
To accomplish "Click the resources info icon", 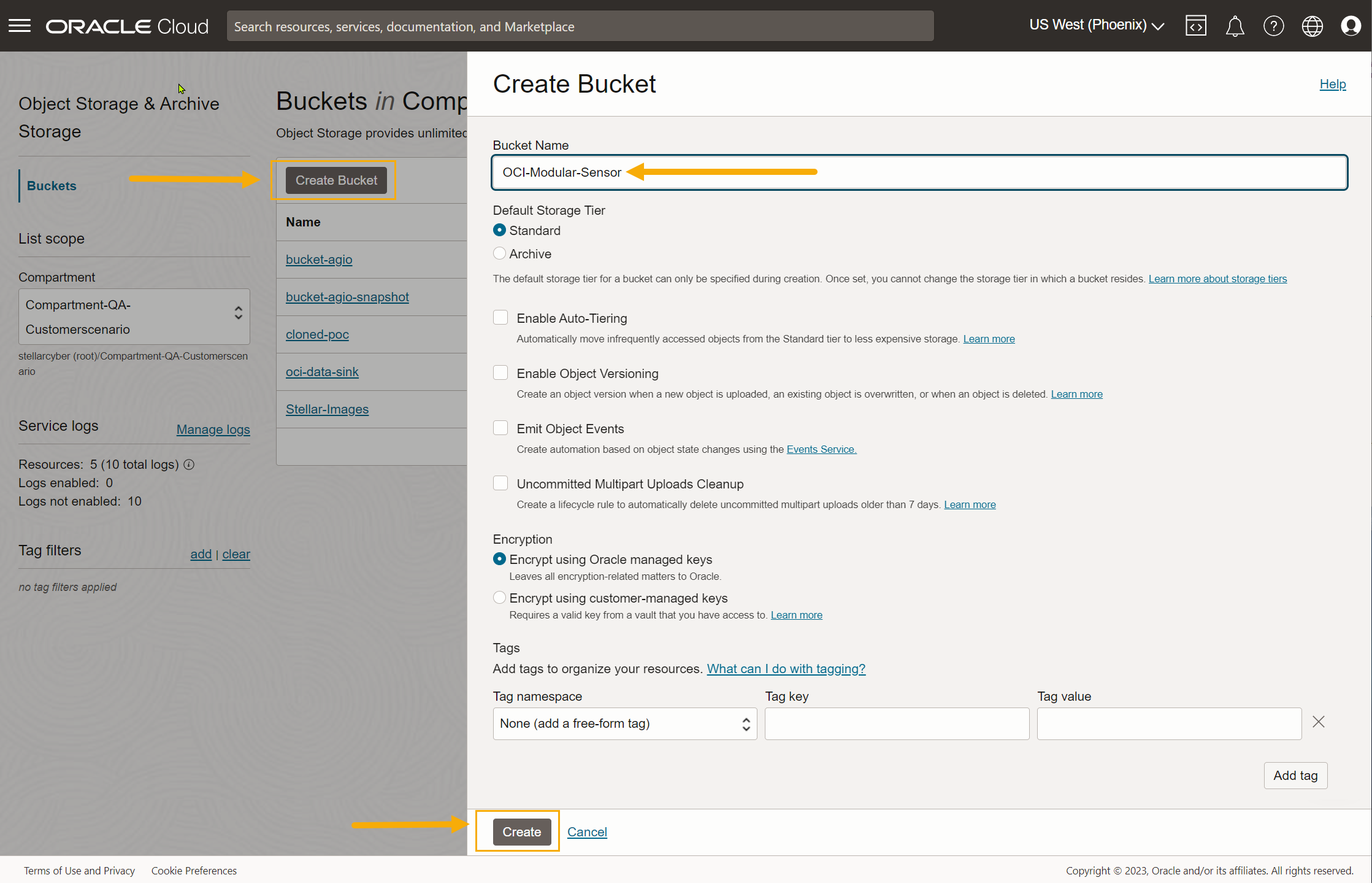I will pos(189,465).
